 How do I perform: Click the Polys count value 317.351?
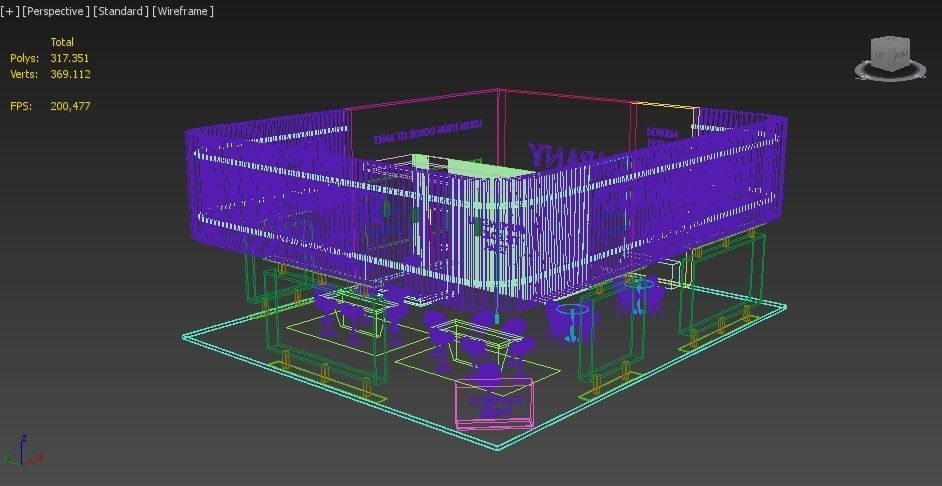(x=70, y=58)
